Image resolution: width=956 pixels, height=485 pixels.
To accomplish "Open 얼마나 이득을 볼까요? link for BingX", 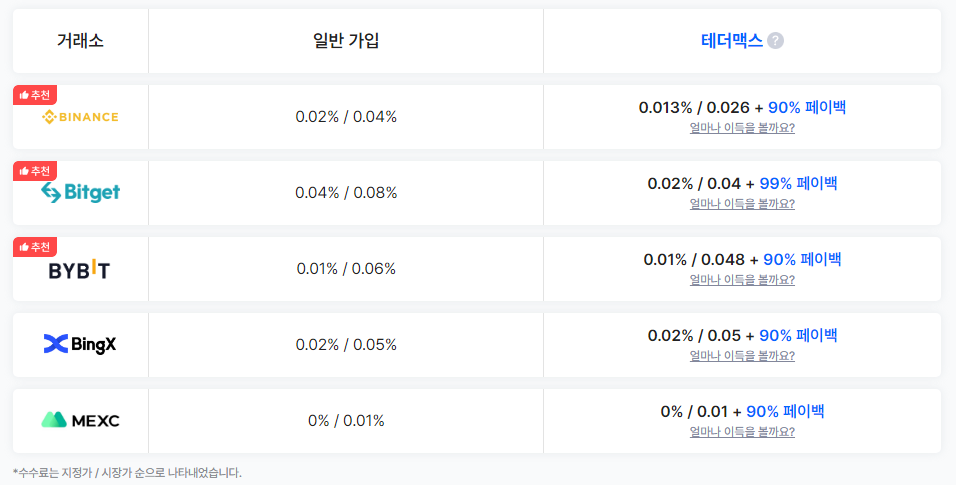I will [742, 355].
